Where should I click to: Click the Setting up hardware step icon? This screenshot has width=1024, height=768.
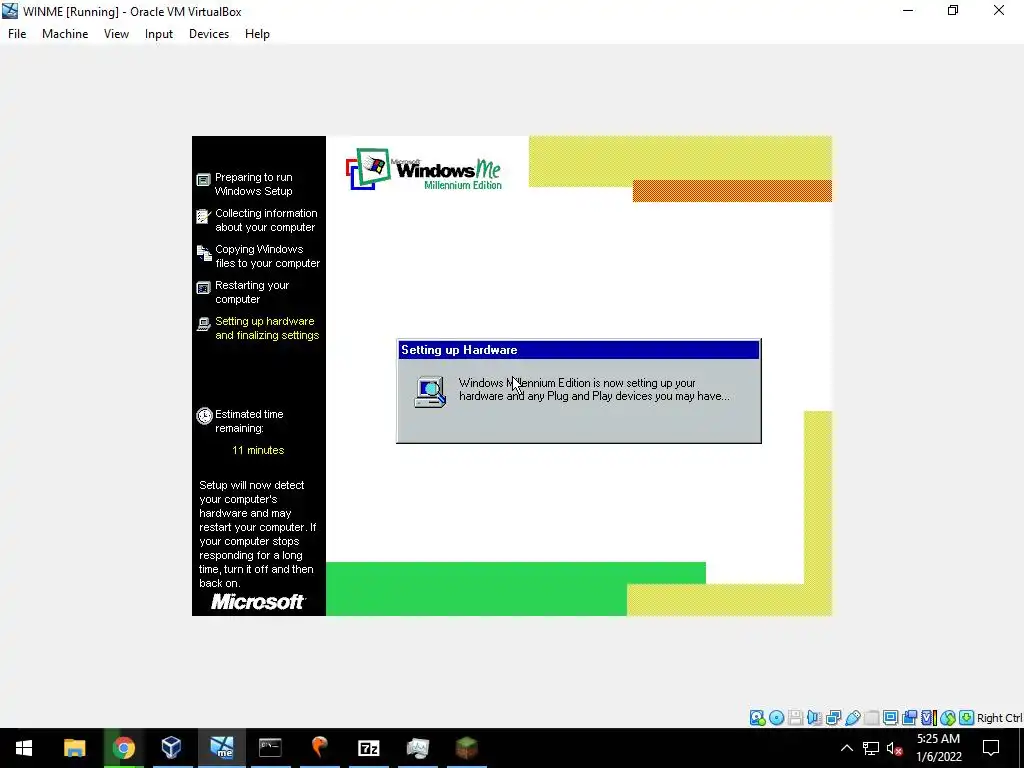tap(204, 324)
